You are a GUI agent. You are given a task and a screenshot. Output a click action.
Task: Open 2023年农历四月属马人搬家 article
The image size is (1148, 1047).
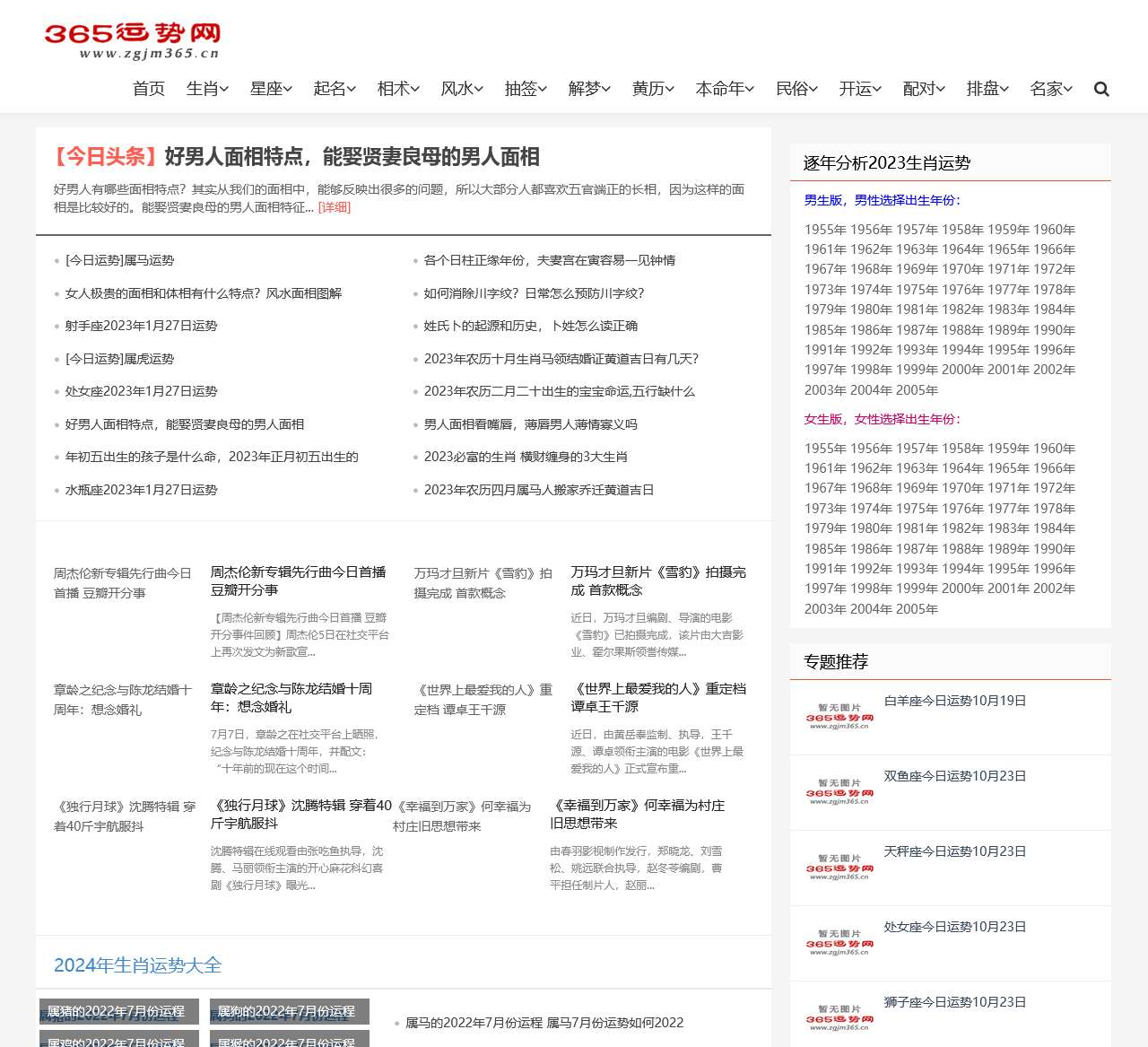point(539,490)
